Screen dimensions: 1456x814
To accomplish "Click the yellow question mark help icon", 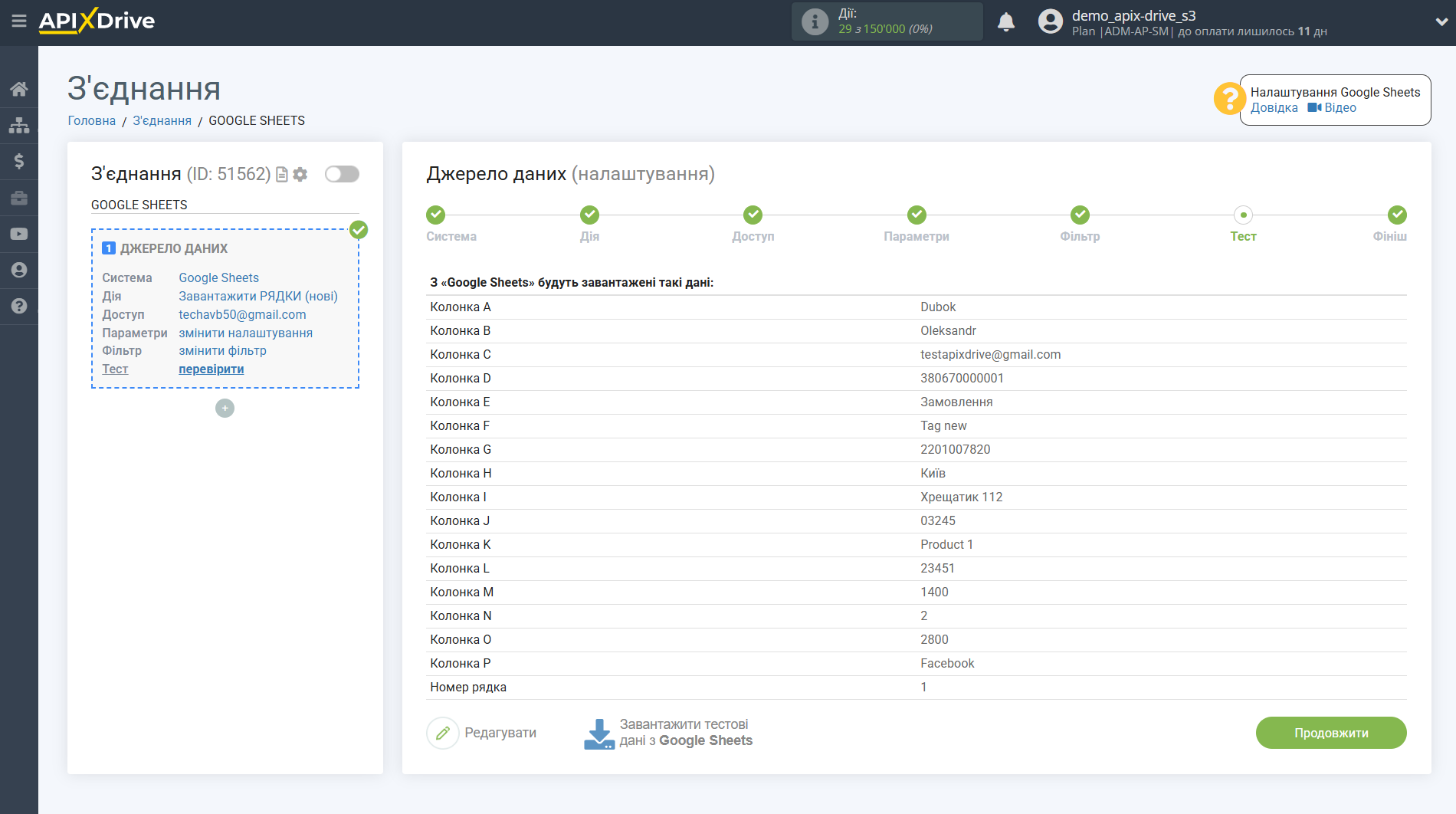I will click(1228, 99).
